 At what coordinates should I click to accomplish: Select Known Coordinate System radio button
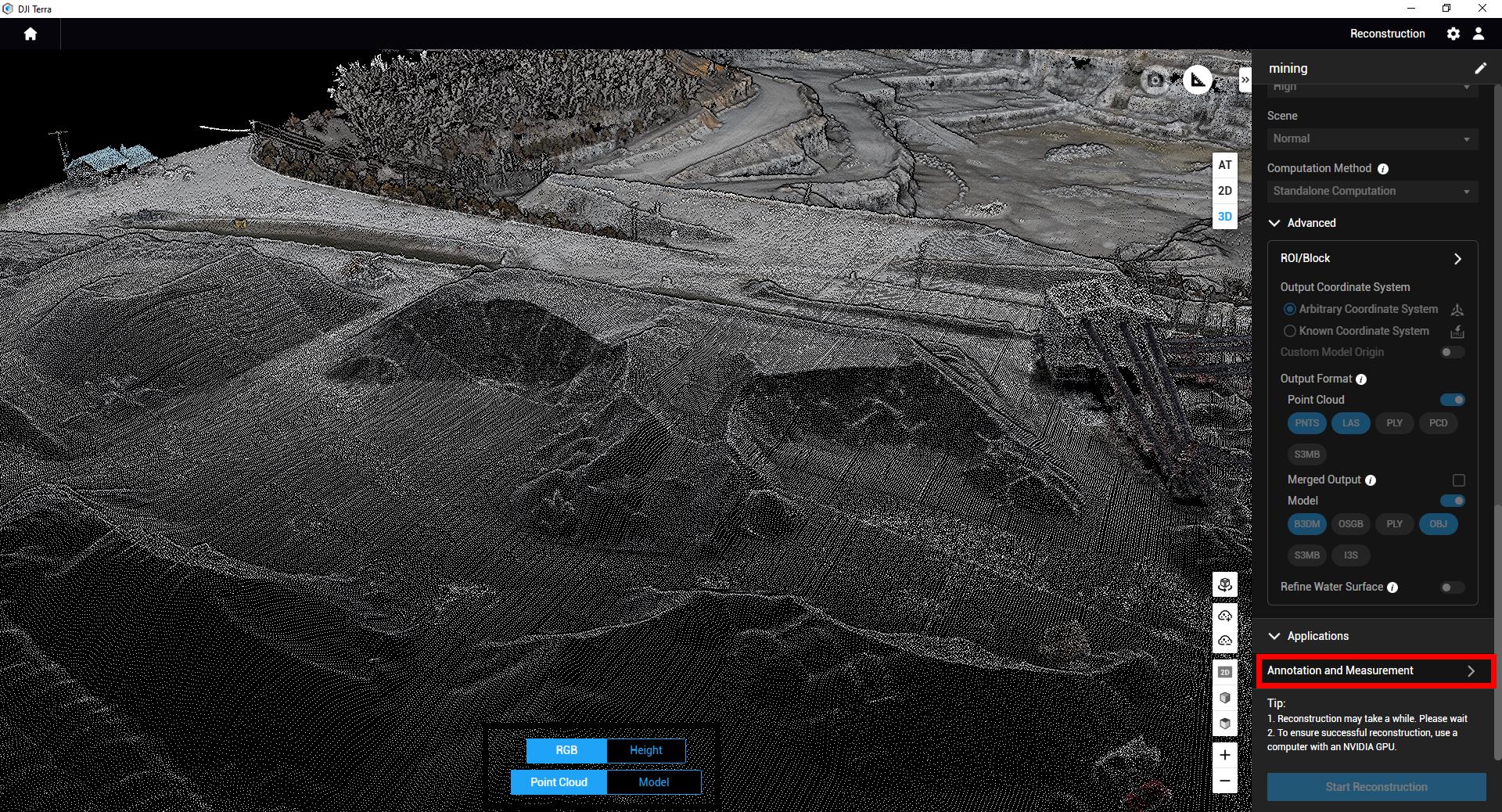pos(1290,331)
